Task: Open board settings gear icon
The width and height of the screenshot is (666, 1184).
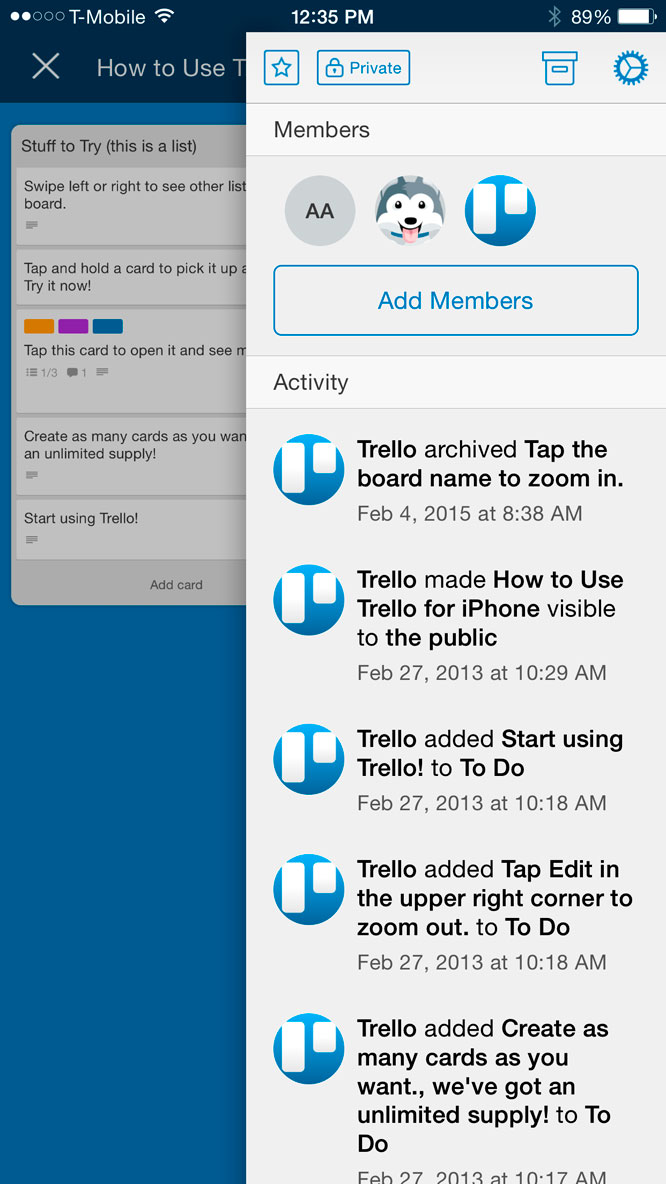Action: (630, 68)
